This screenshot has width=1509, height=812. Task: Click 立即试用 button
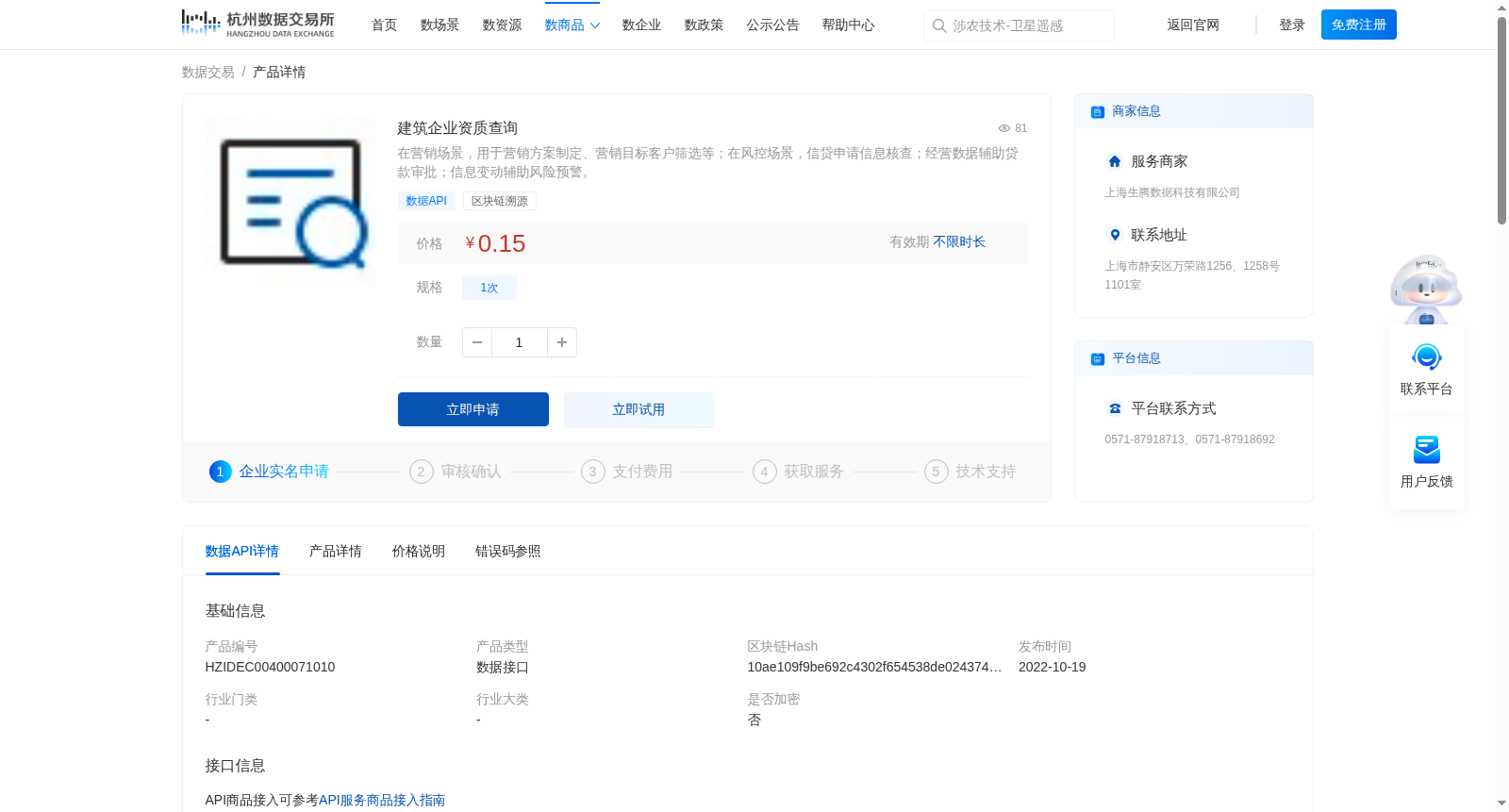coord(639,409)
